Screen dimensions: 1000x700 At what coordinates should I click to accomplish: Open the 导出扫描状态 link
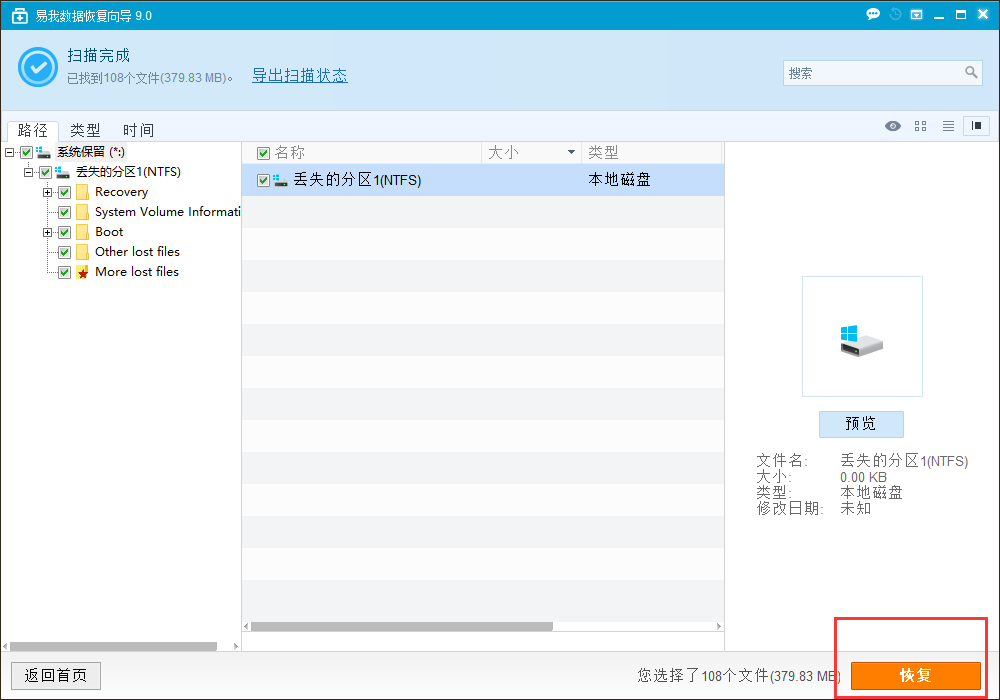click(299, 76)
